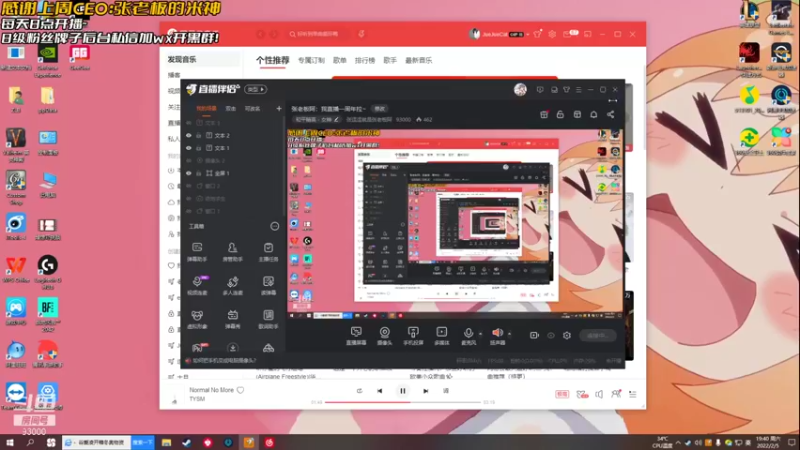Add a 直播屏幕 screen capture source
800x450 pixels.
356,336
